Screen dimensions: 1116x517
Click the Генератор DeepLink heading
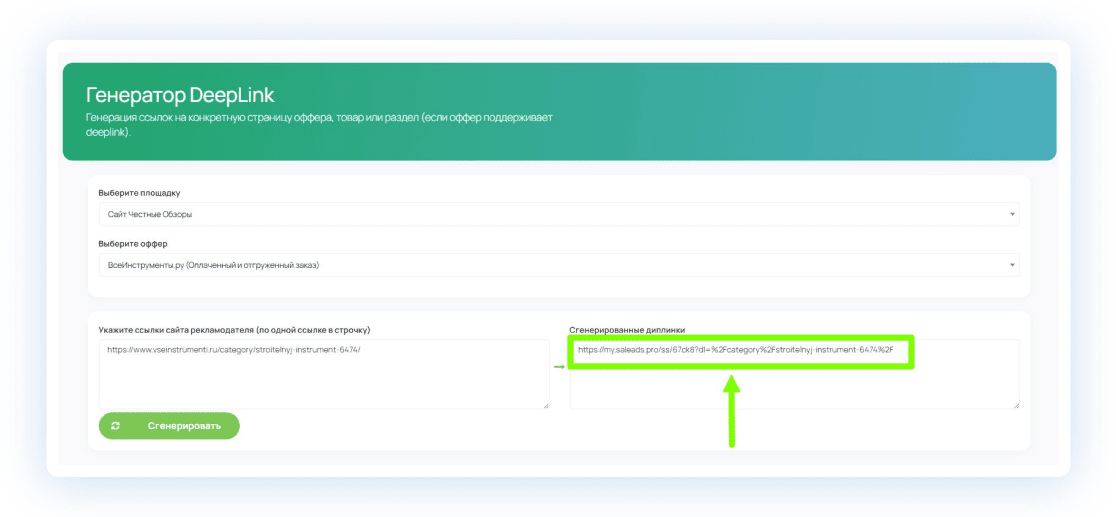pyautogui.click(x=180, y=95)
